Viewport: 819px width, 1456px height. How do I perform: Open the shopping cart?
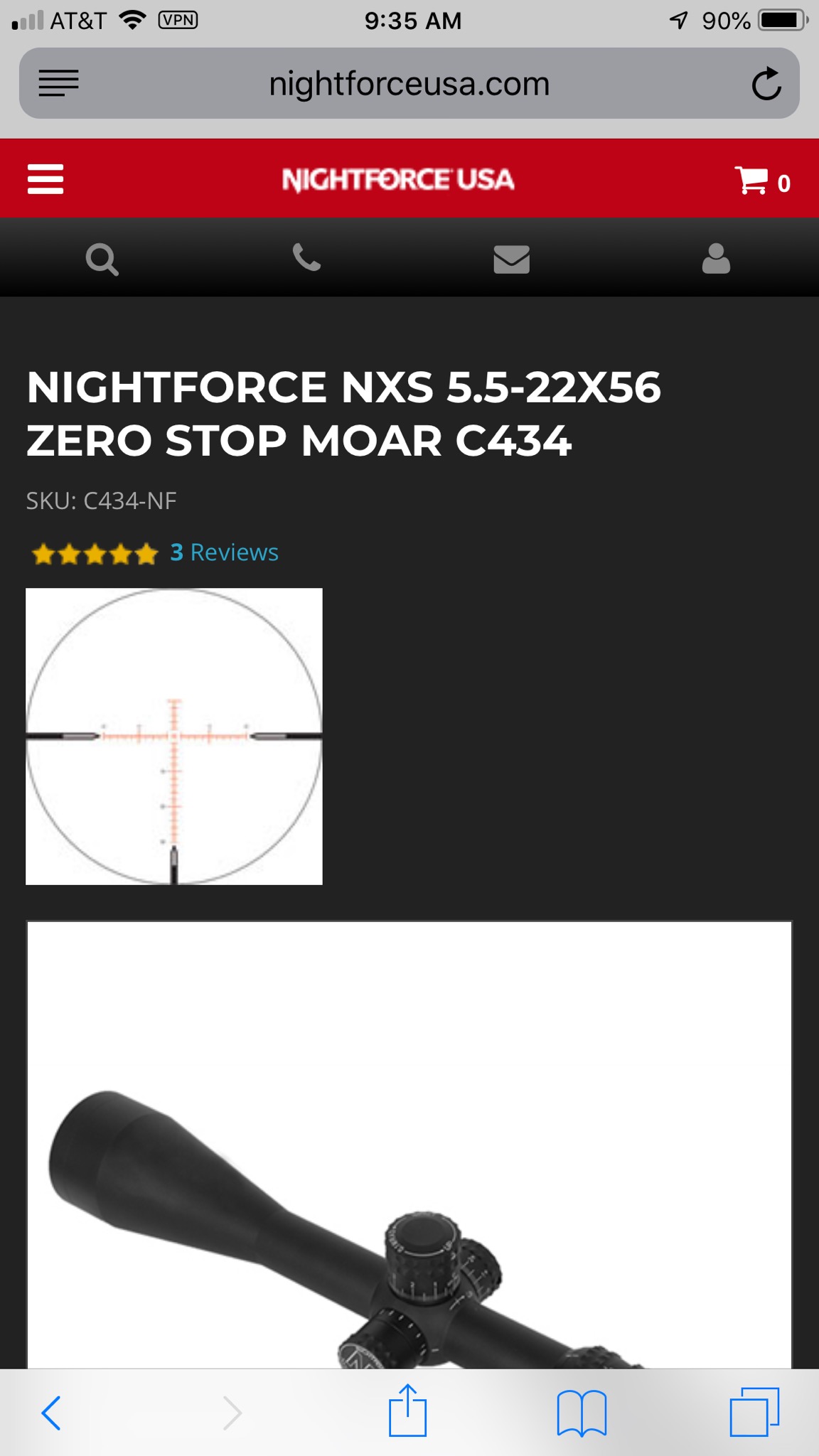point(763,181)
